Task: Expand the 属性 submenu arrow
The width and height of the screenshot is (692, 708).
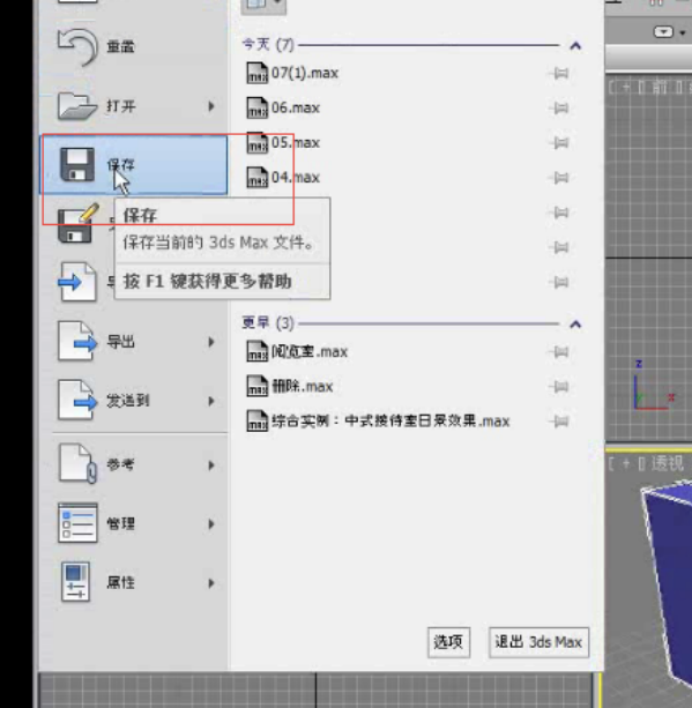Action: tap(211, 583)
